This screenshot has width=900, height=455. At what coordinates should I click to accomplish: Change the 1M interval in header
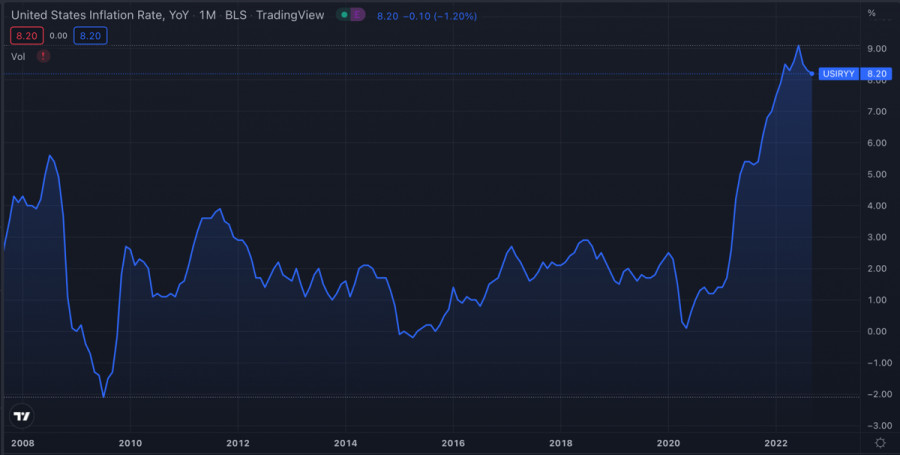pos(207,15)
